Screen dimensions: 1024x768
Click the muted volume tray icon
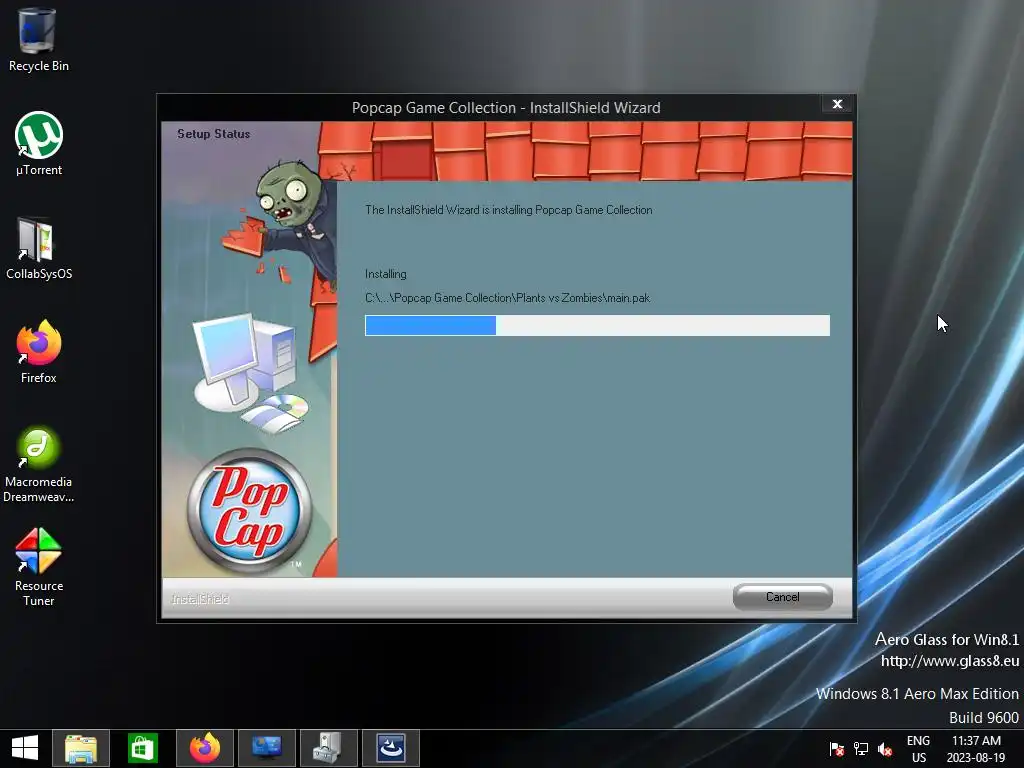pos(886,749)
